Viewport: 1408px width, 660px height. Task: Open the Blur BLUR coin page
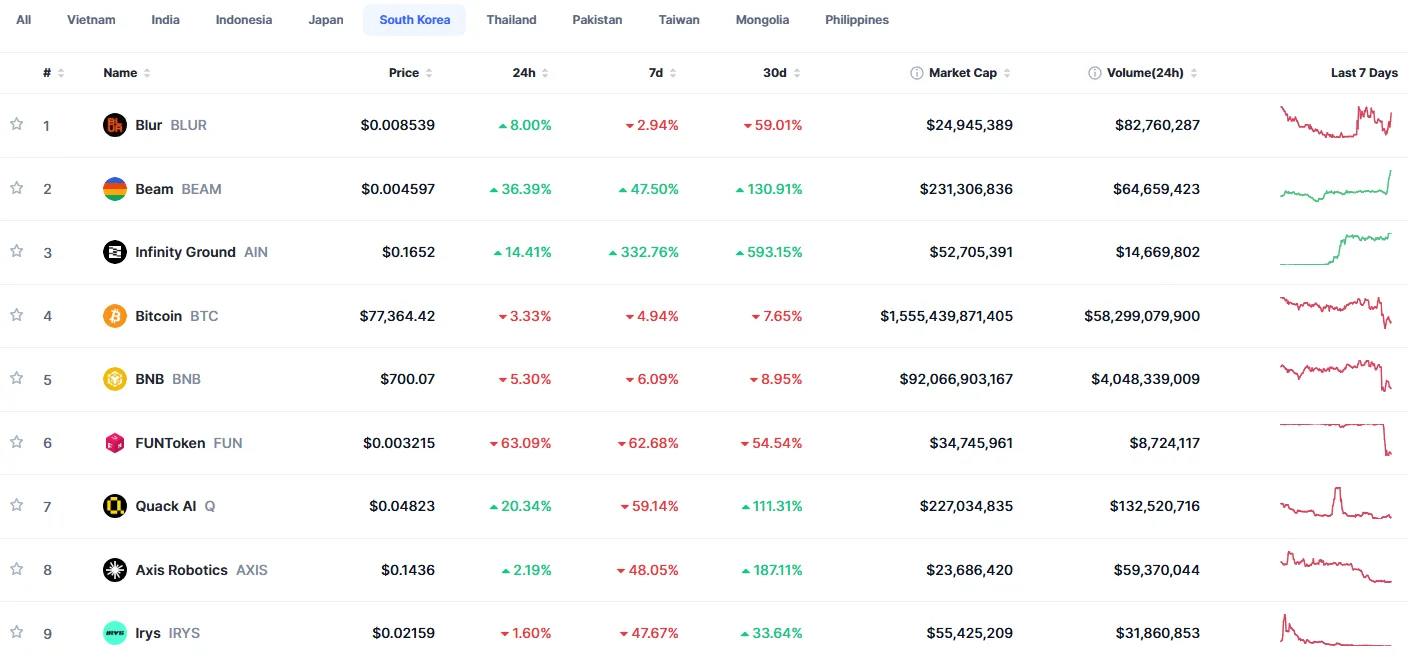(x=155, y=125)
